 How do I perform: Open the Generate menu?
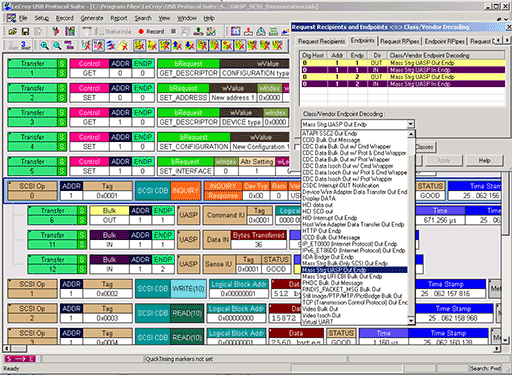click(92, 18)
